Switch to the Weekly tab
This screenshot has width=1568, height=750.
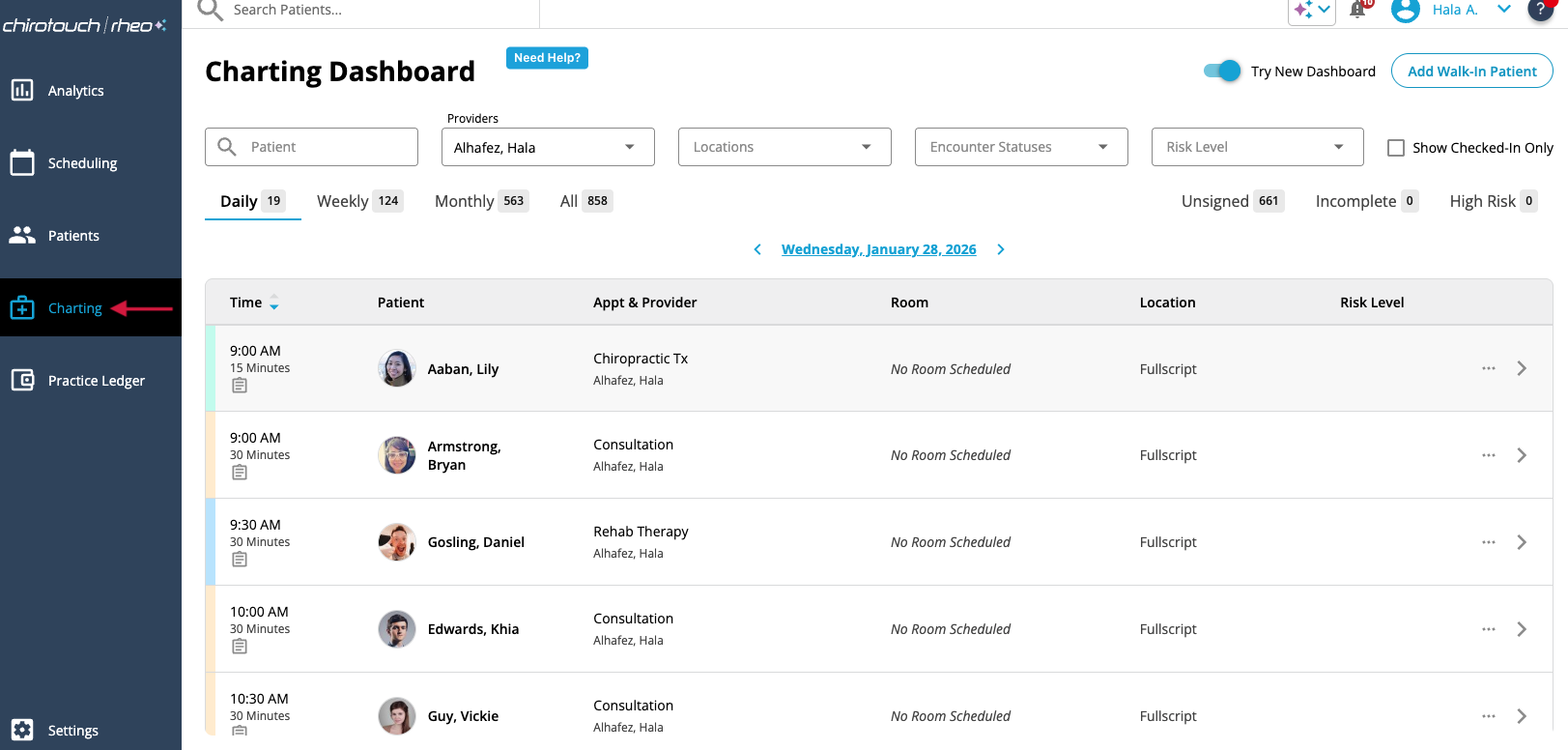[x=358, y=201]
